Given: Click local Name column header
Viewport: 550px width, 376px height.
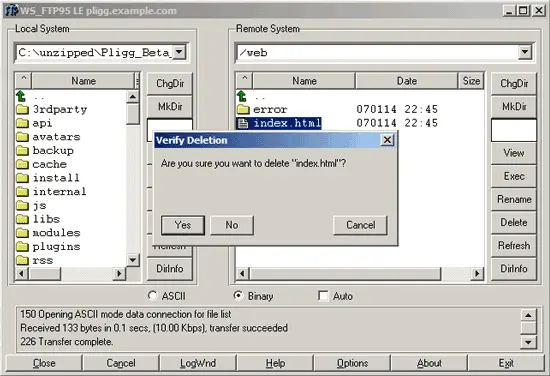Looking at the screenshot, I should coord(83,81).
